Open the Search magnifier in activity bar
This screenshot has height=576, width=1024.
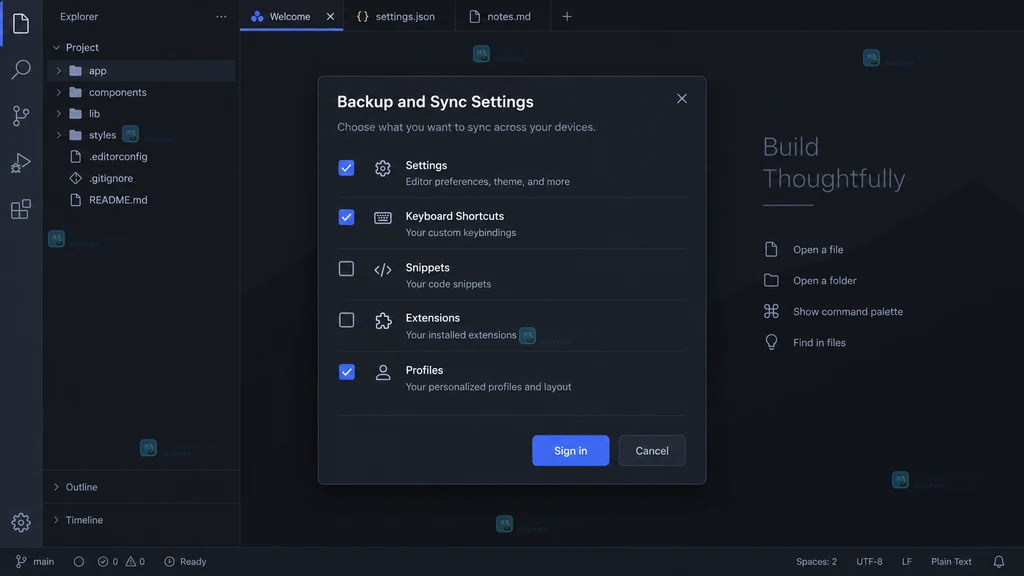(x=21, y=69)
